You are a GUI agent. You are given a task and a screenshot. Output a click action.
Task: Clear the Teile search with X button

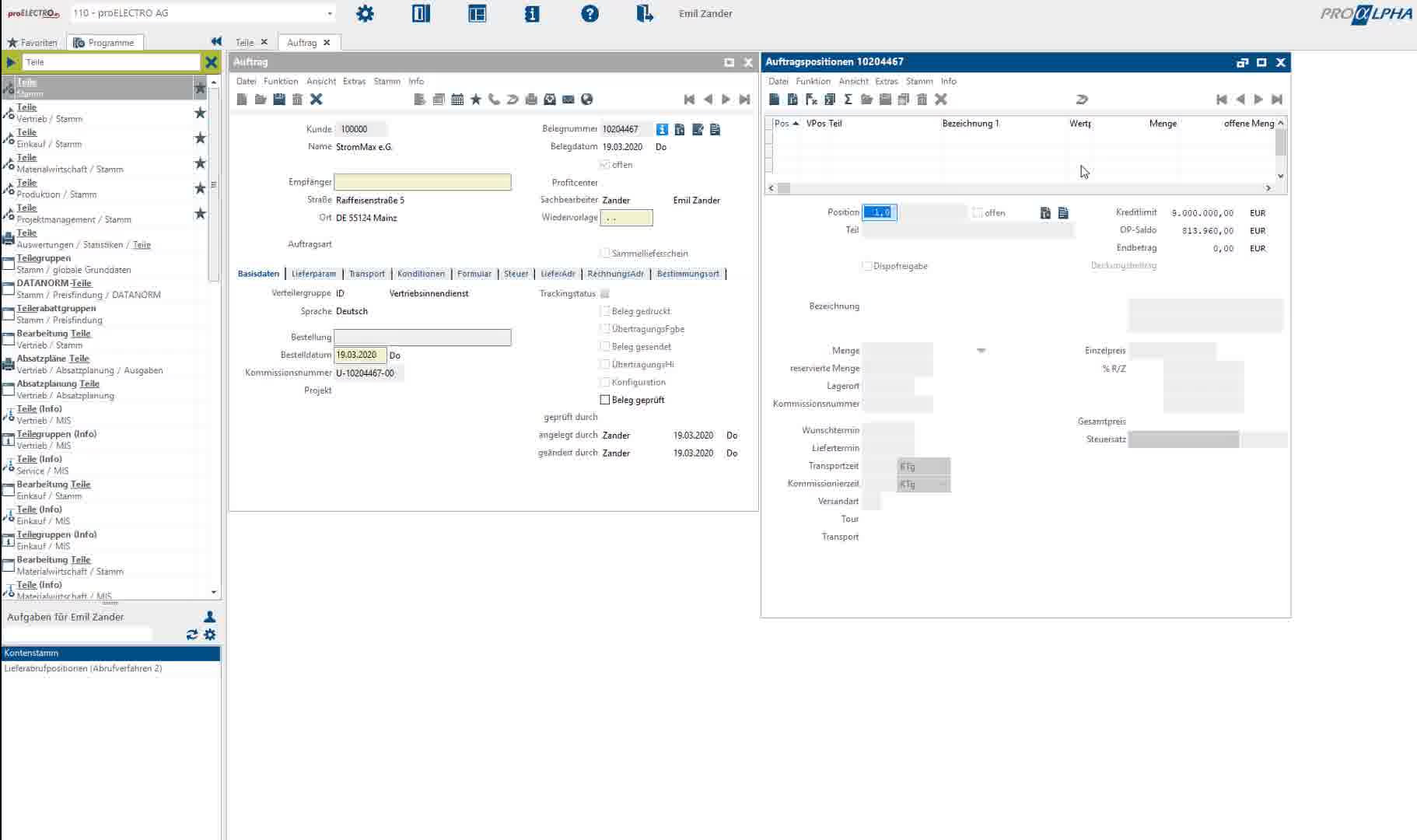click(211, 61)
